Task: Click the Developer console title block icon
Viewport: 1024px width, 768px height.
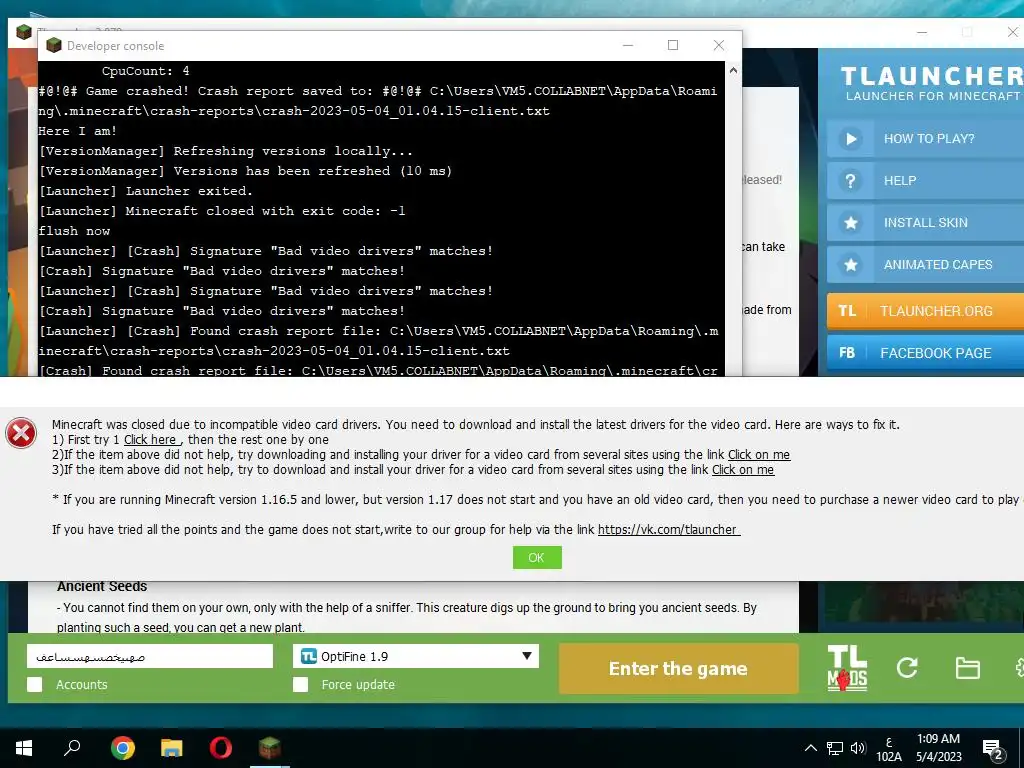Action: click(54, 45)
